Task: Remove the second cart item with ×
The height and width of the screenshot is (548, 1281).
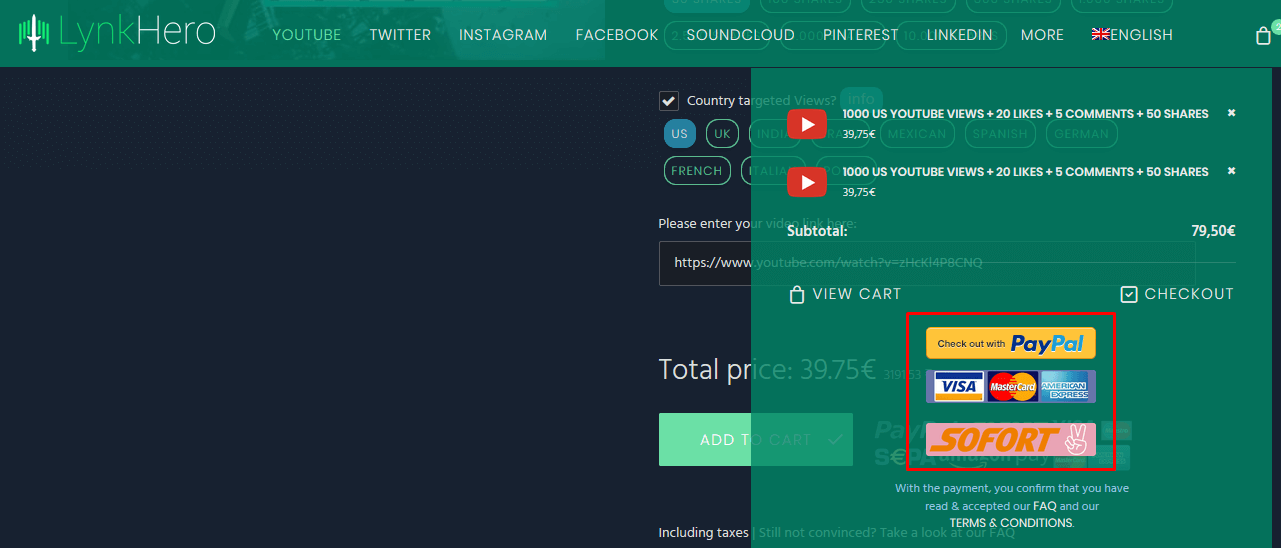Action: (1231, 171)
